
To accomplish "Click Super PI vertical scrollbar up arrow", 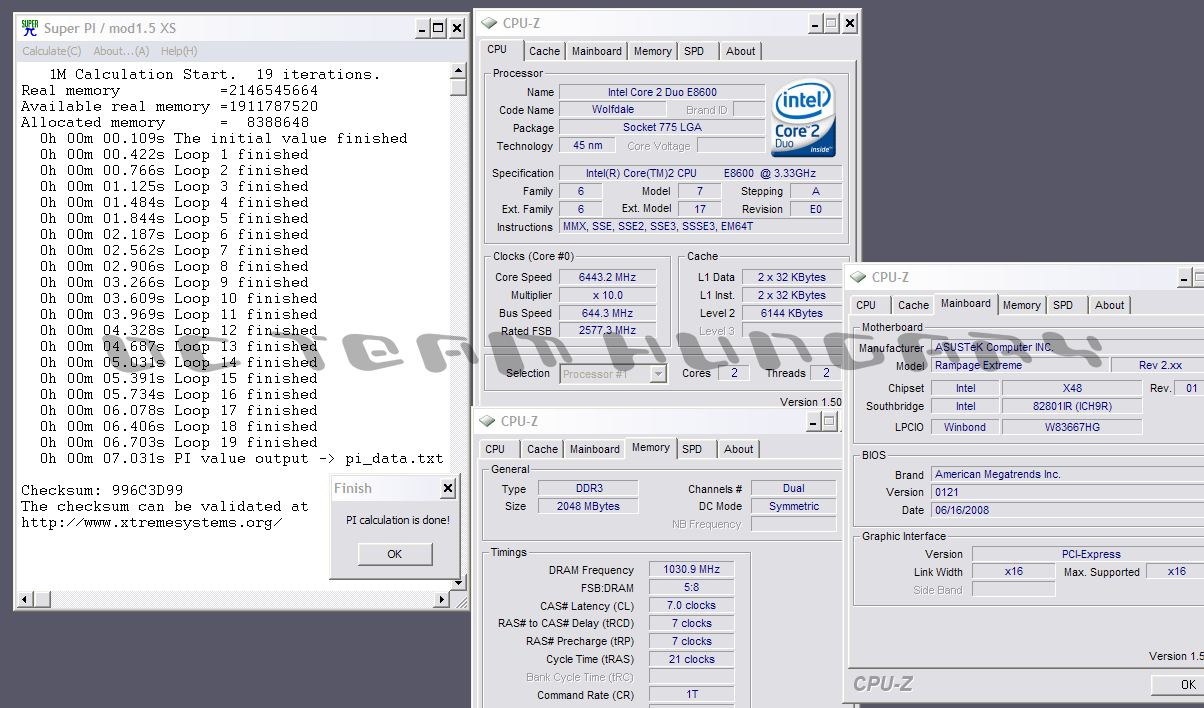I will pos(458,71).
